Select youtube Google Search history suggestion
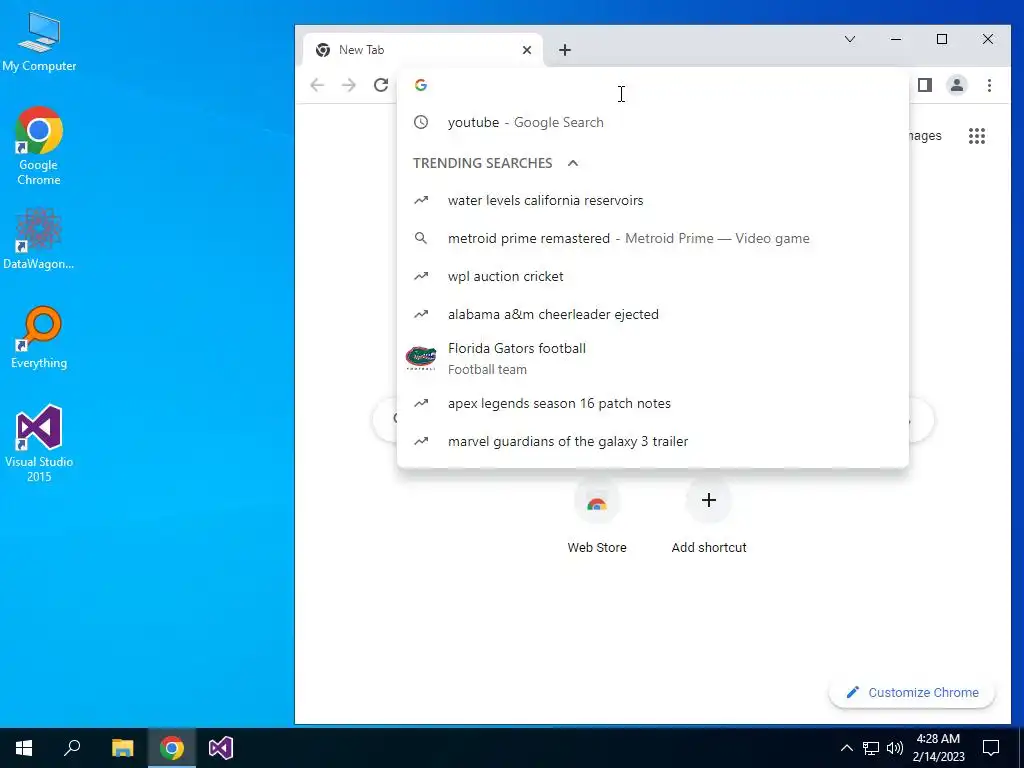Viewport: 1024px width, 768px height. [x=653, y=122]
